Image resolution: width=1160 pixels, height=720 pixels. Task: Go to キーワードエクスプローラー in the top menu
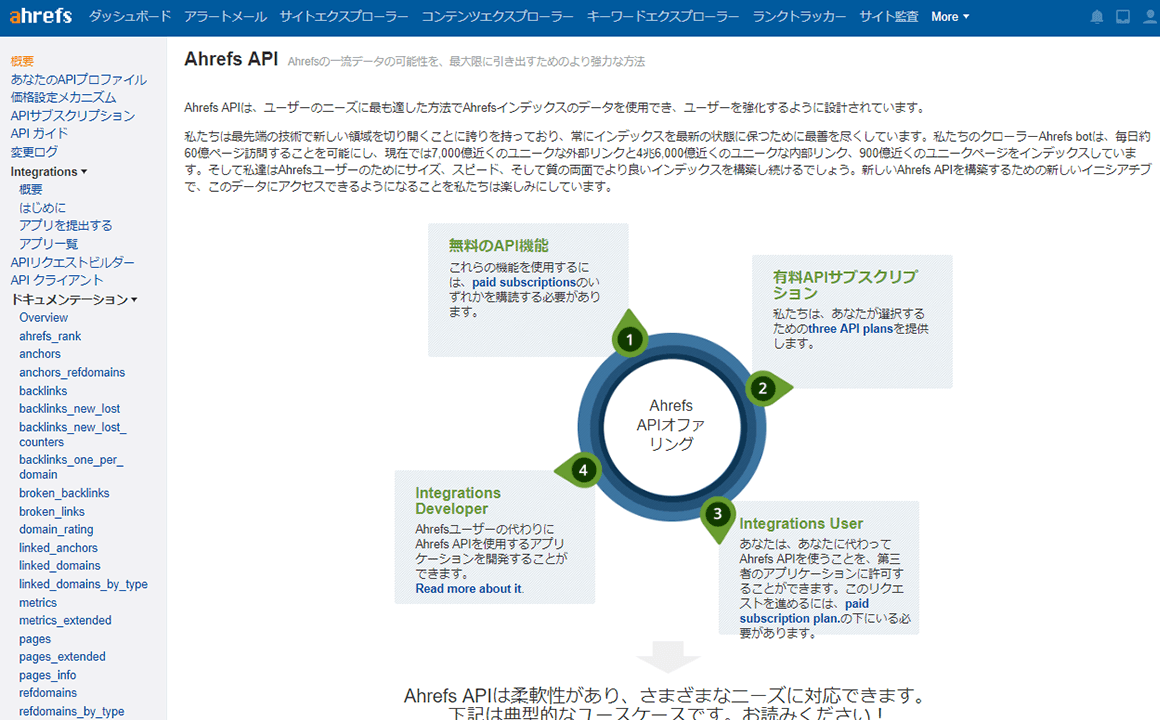tap(662, 17)
